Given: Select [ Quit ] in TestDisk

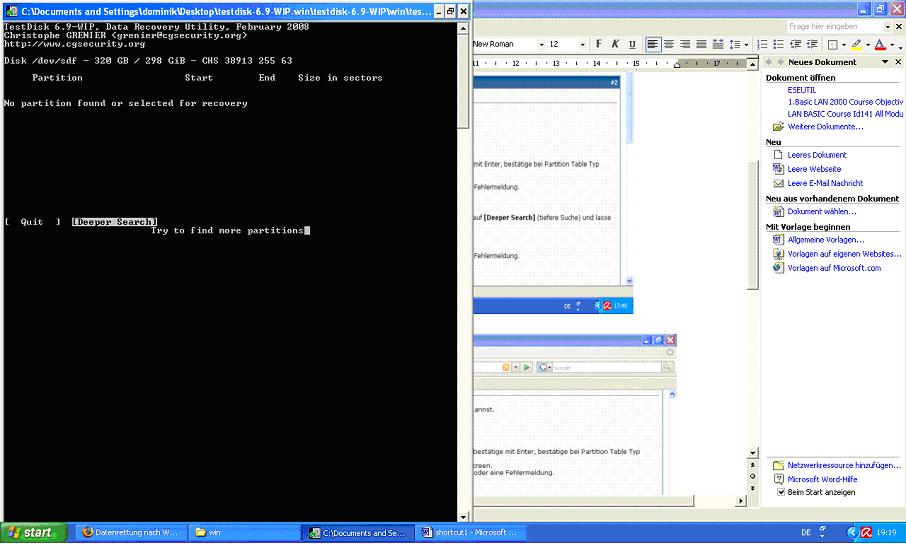Looking at the screenshot, I should coord(32,222).
